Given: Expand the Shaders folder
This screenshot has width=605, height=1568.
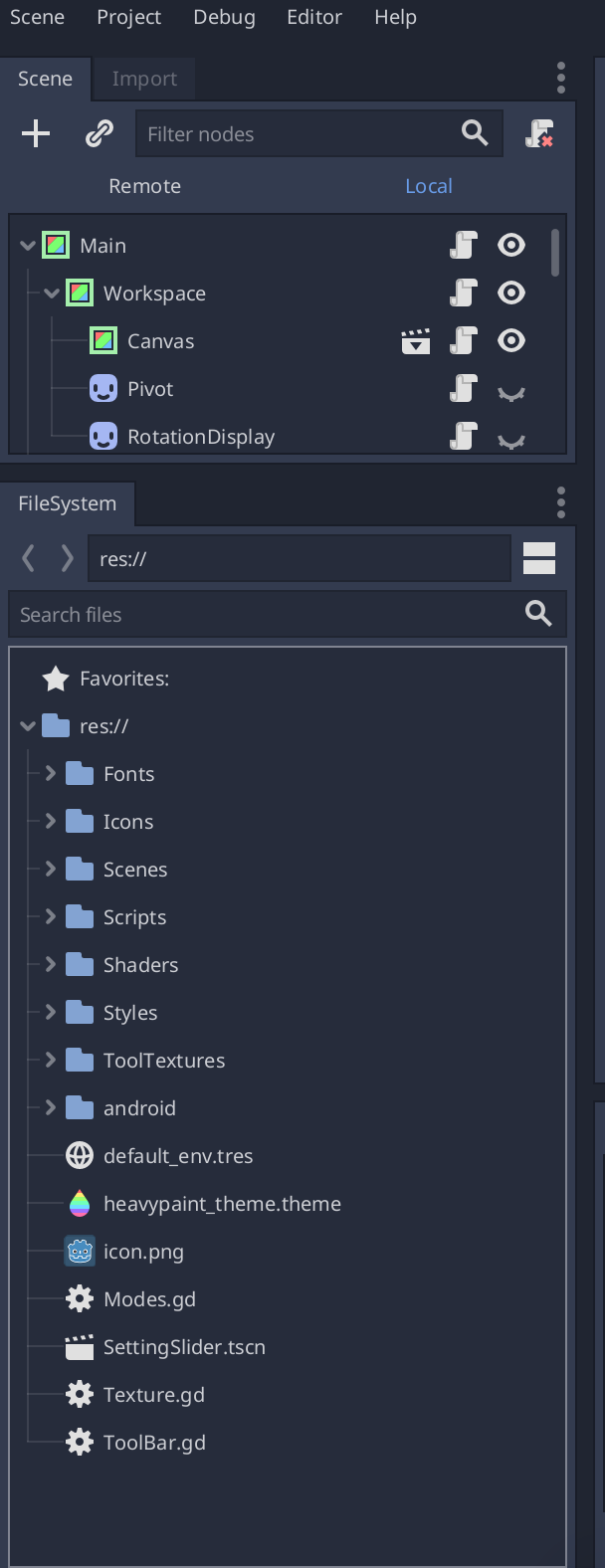Looking at the screenshot, I should [51, 964].
